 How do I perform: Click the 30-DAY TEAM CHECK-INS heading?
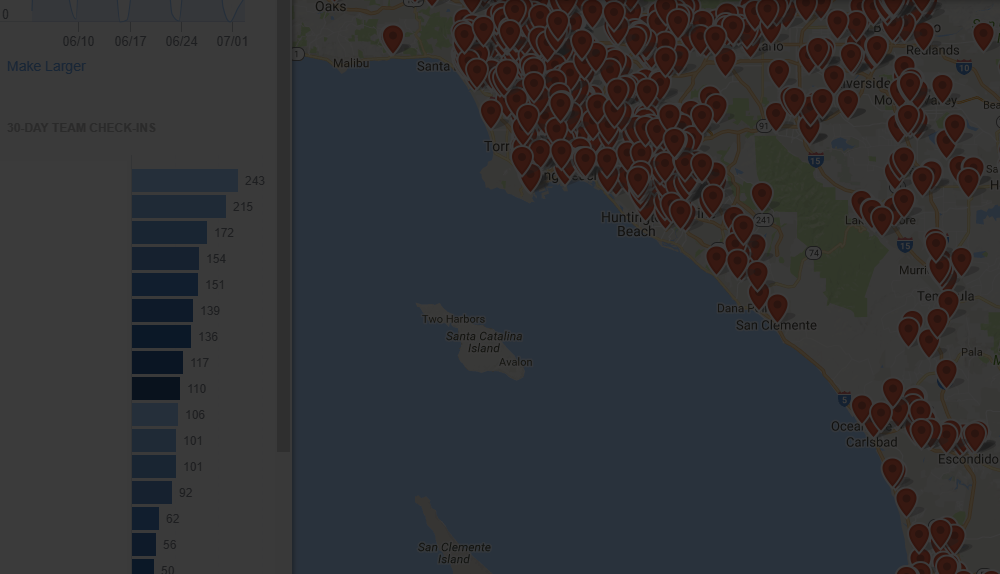(x=81, y=128)
